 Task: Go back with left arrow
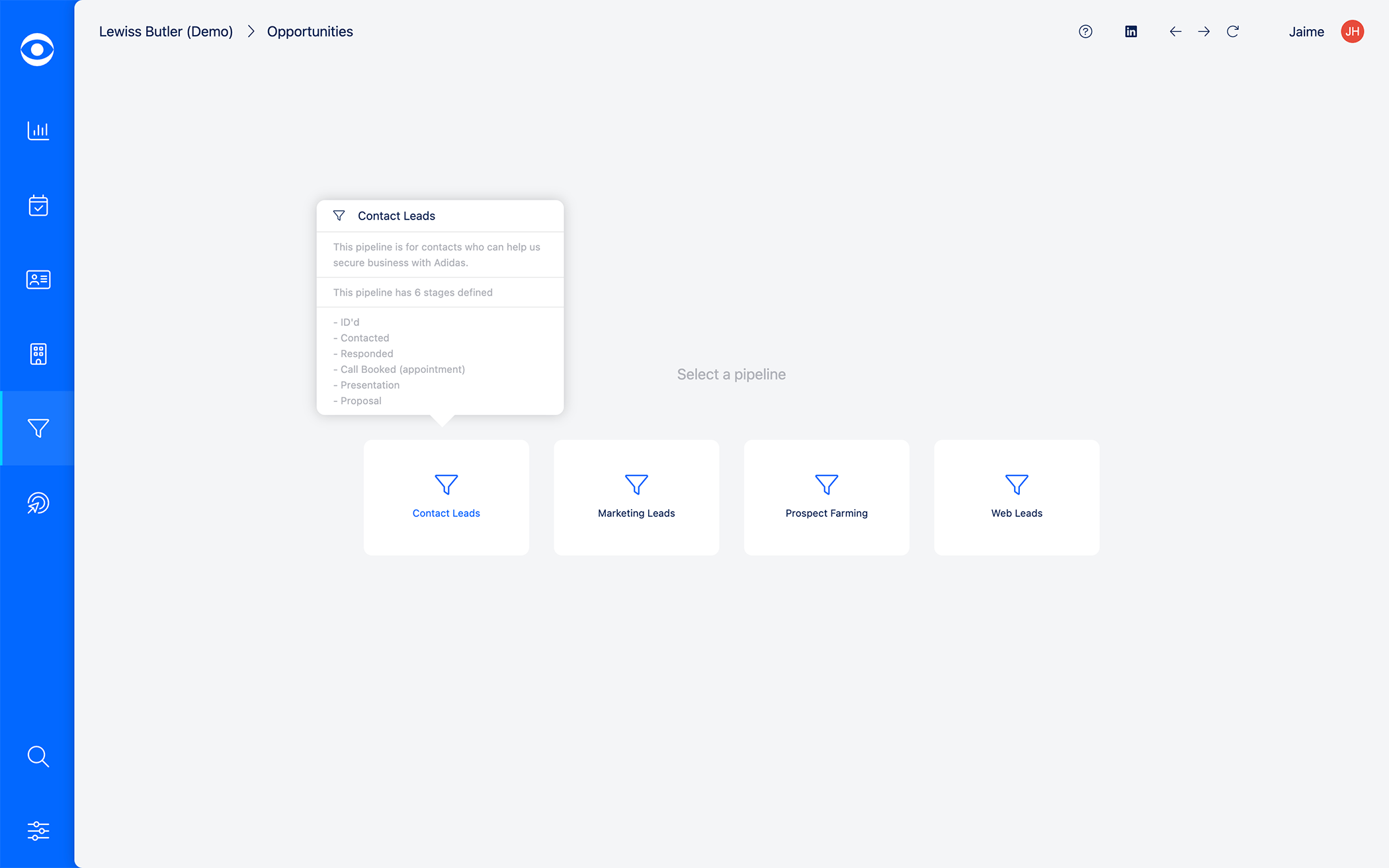tap(1175, 32)
